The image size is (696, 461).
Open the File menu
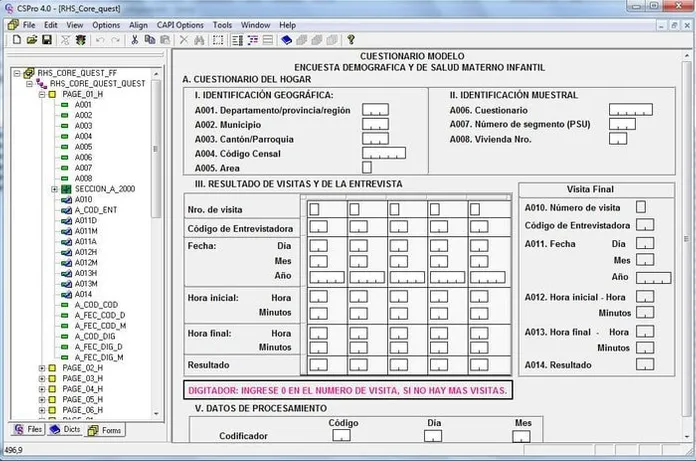click(28, 25)
